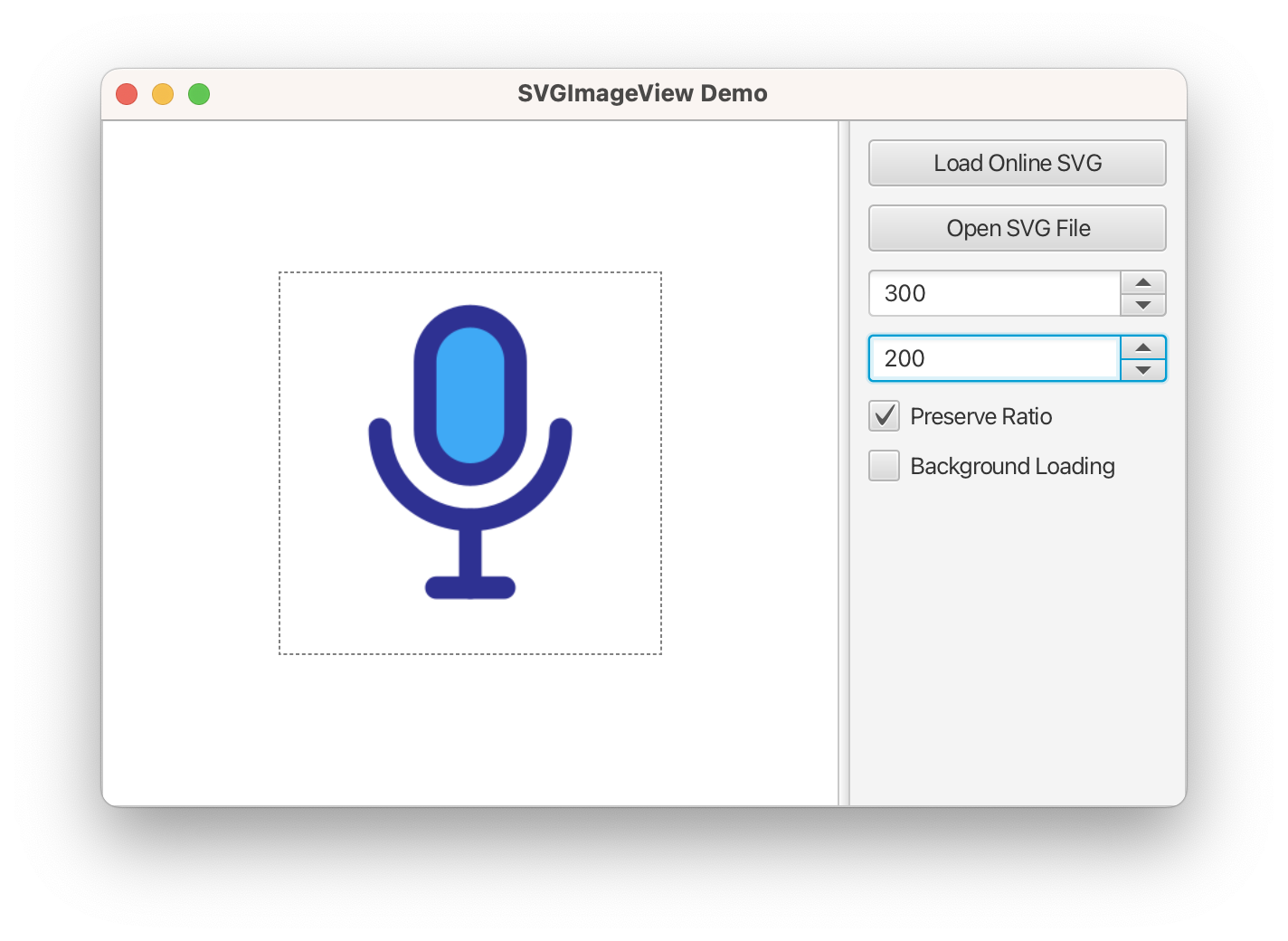Click the Preserve Ratio text label

click(981, 416)
